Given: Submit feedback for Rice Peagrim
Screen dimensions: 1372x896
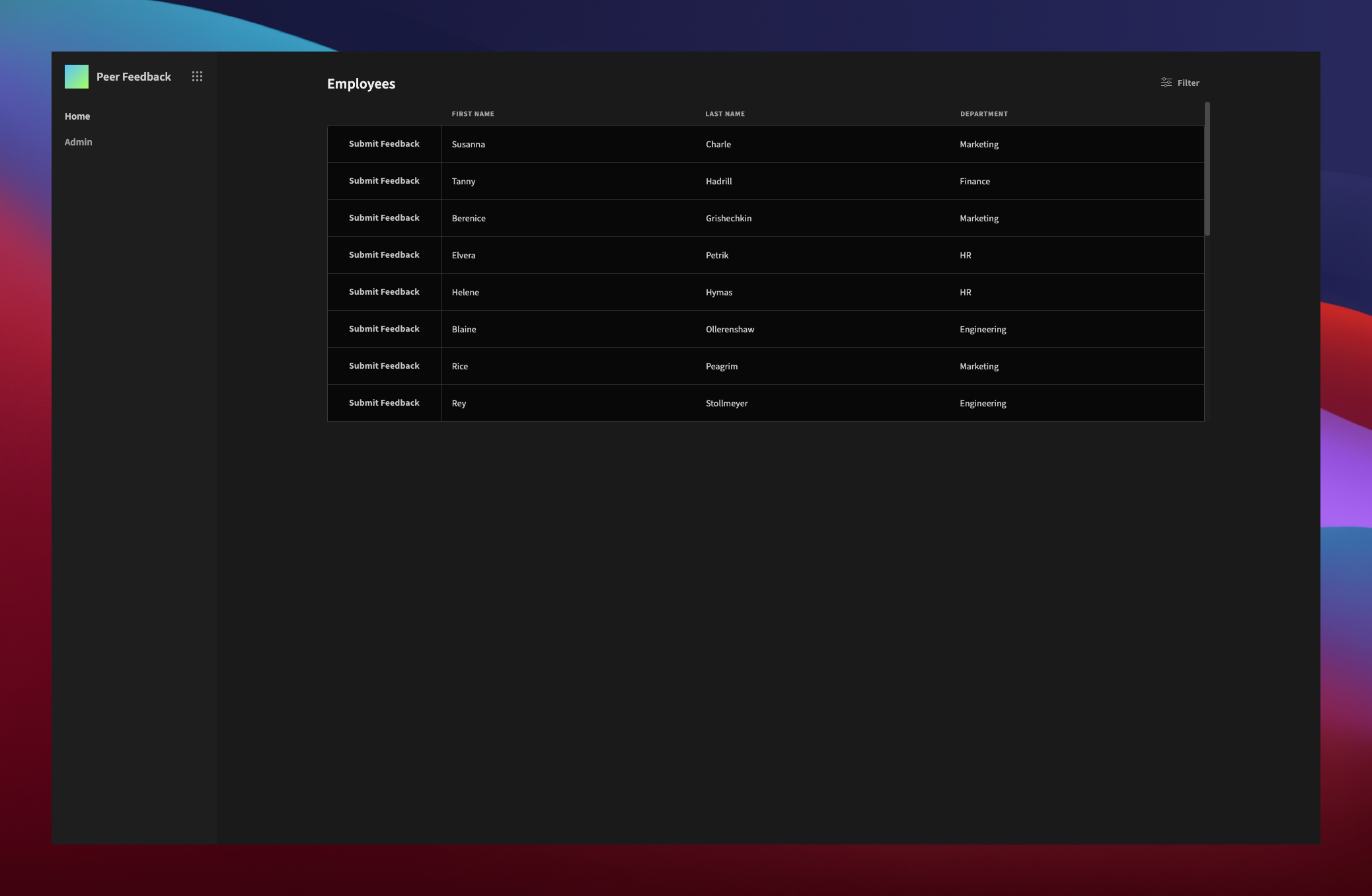Looking at the screenshot, I should pos(384,366).
